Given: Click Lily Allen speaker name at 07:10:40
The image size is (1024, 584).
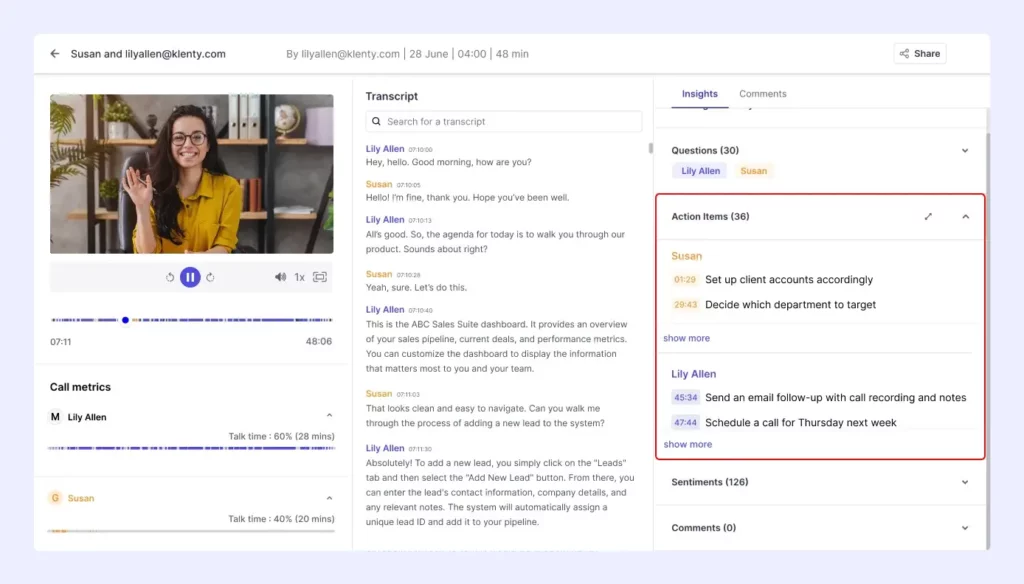Looking at the screenshot, I should click(385, 310).
